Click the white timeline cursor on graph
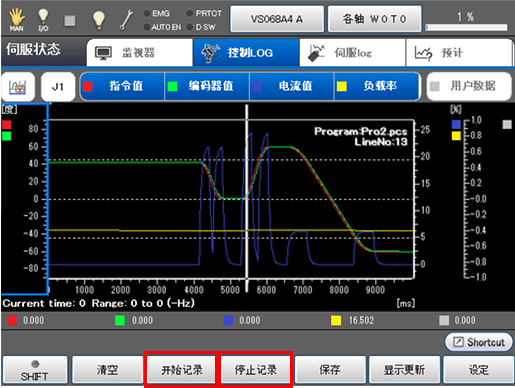 247,198
